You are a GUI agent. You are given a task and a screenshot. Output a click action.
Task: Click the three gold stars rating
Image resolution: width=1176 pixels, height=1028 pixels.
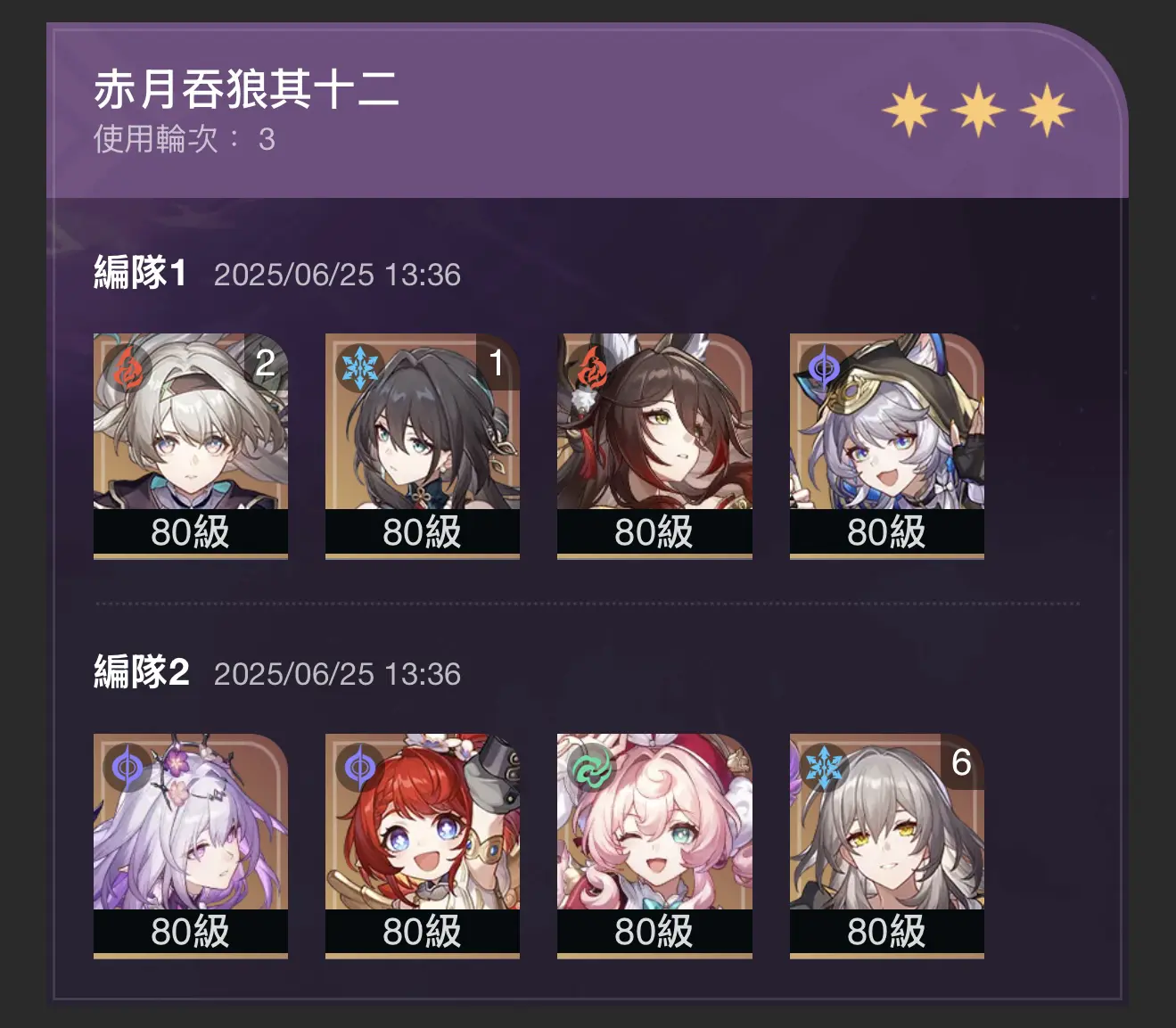978,111
